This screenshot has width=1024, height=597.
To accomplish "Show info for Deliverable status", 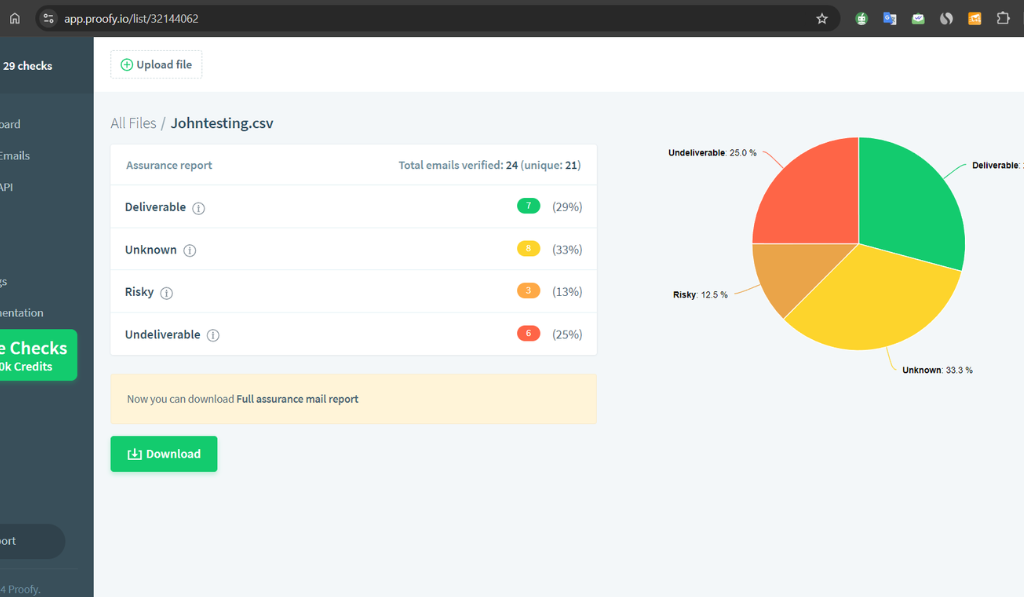I will coord(199,208).
